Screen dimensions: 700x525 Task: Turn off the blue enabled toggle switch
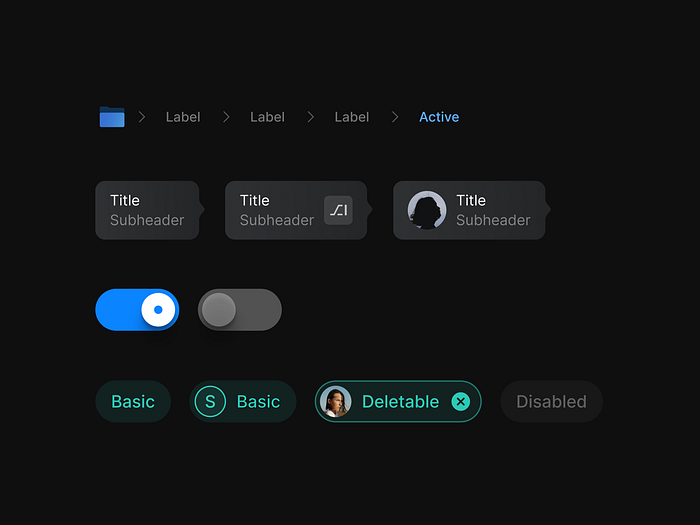pyautogui.click(x=137, y=310)
